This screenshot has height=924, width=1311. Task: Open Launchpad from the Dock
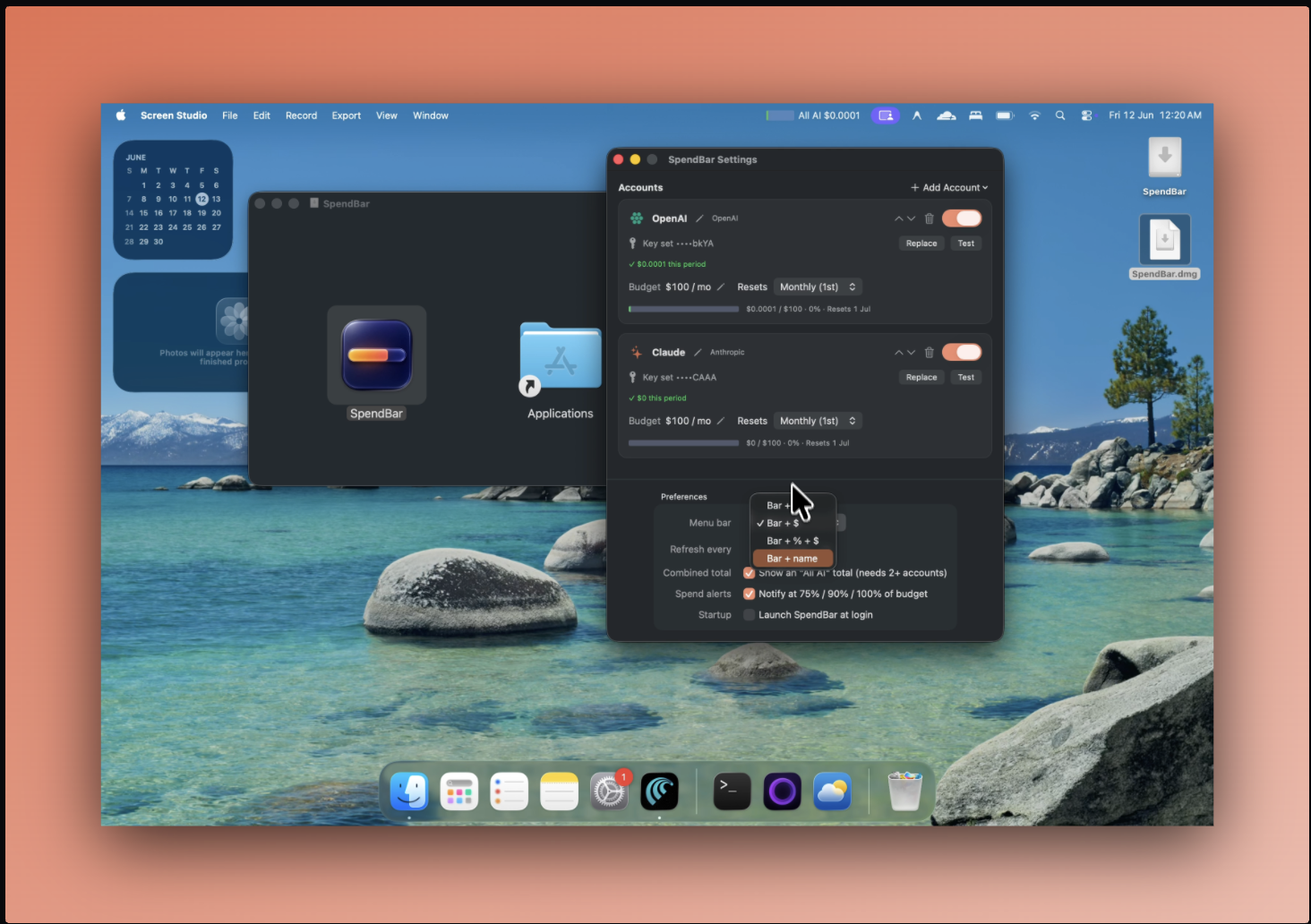click(x=459, y=791)
